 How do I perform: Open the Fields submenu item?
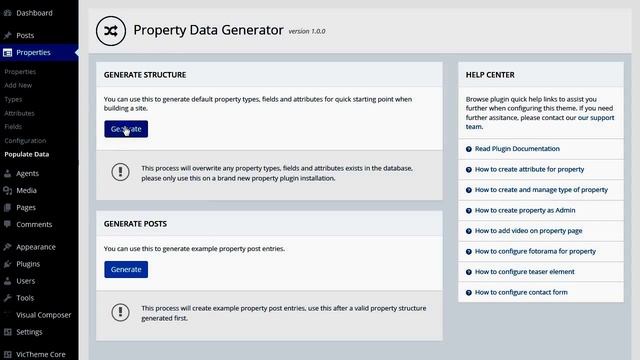click(13, 127)
